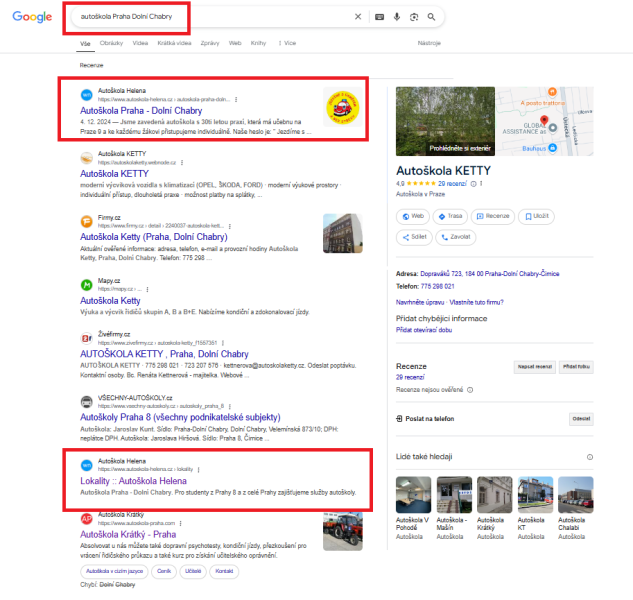Click the Web button in knowledge panel
633x600 pixels.
413,216
